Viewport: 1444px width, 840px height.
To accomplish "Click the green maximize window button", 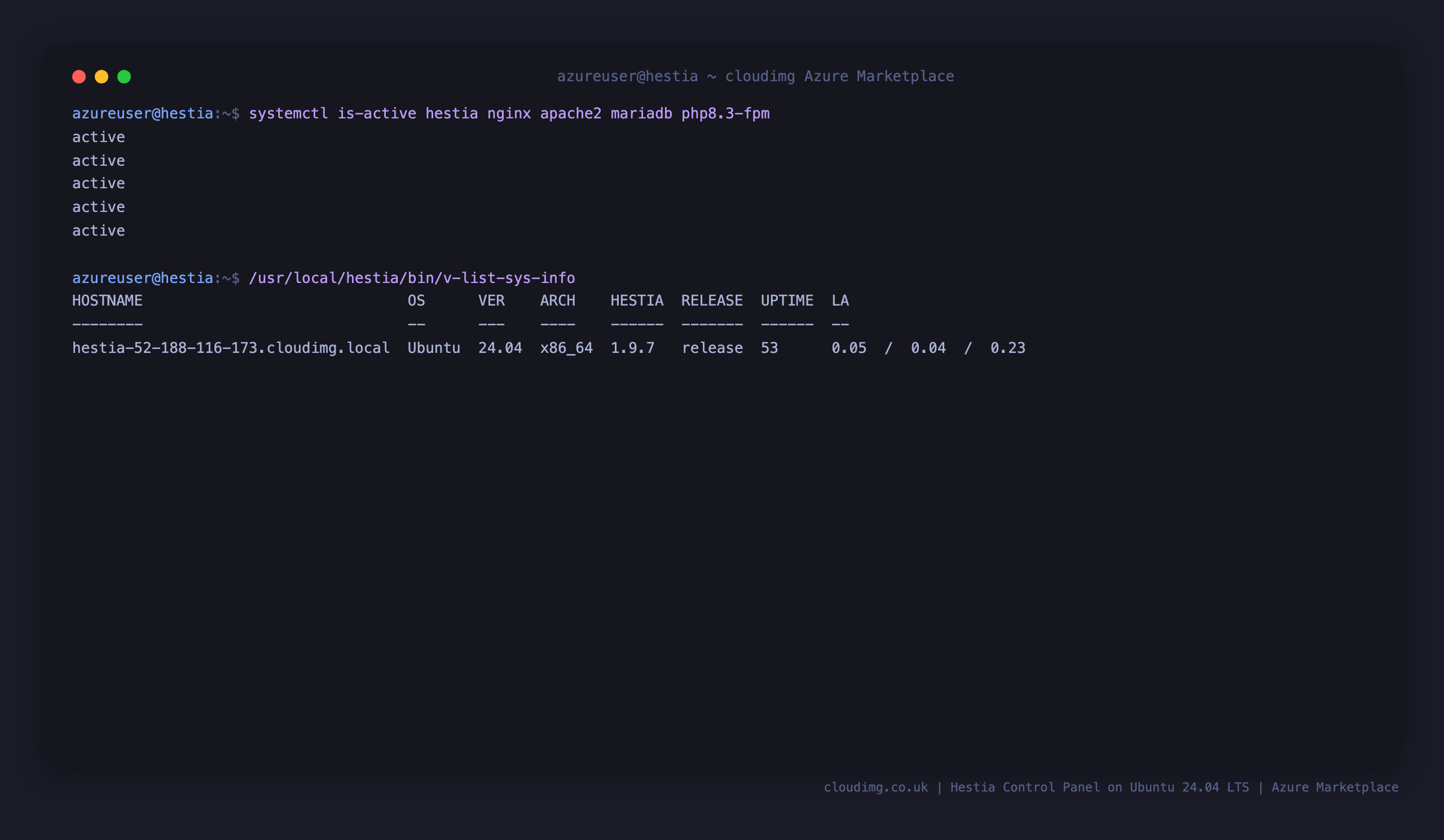I will tap(124, 77).
